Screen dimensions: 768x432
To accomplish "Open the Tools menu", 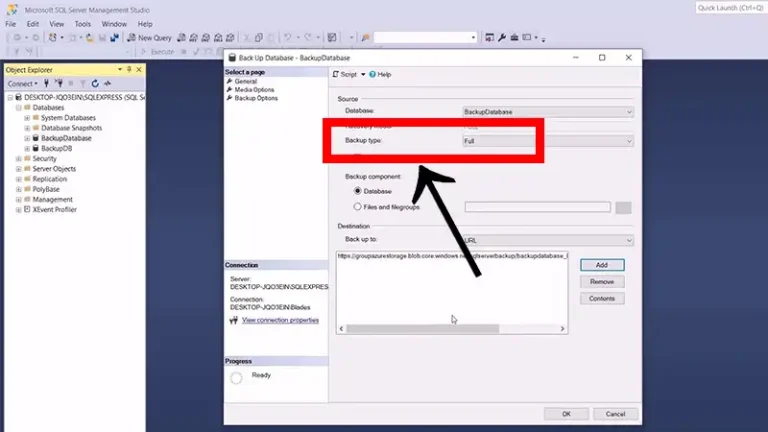I will pyautogui.click(x=83, y=24).
